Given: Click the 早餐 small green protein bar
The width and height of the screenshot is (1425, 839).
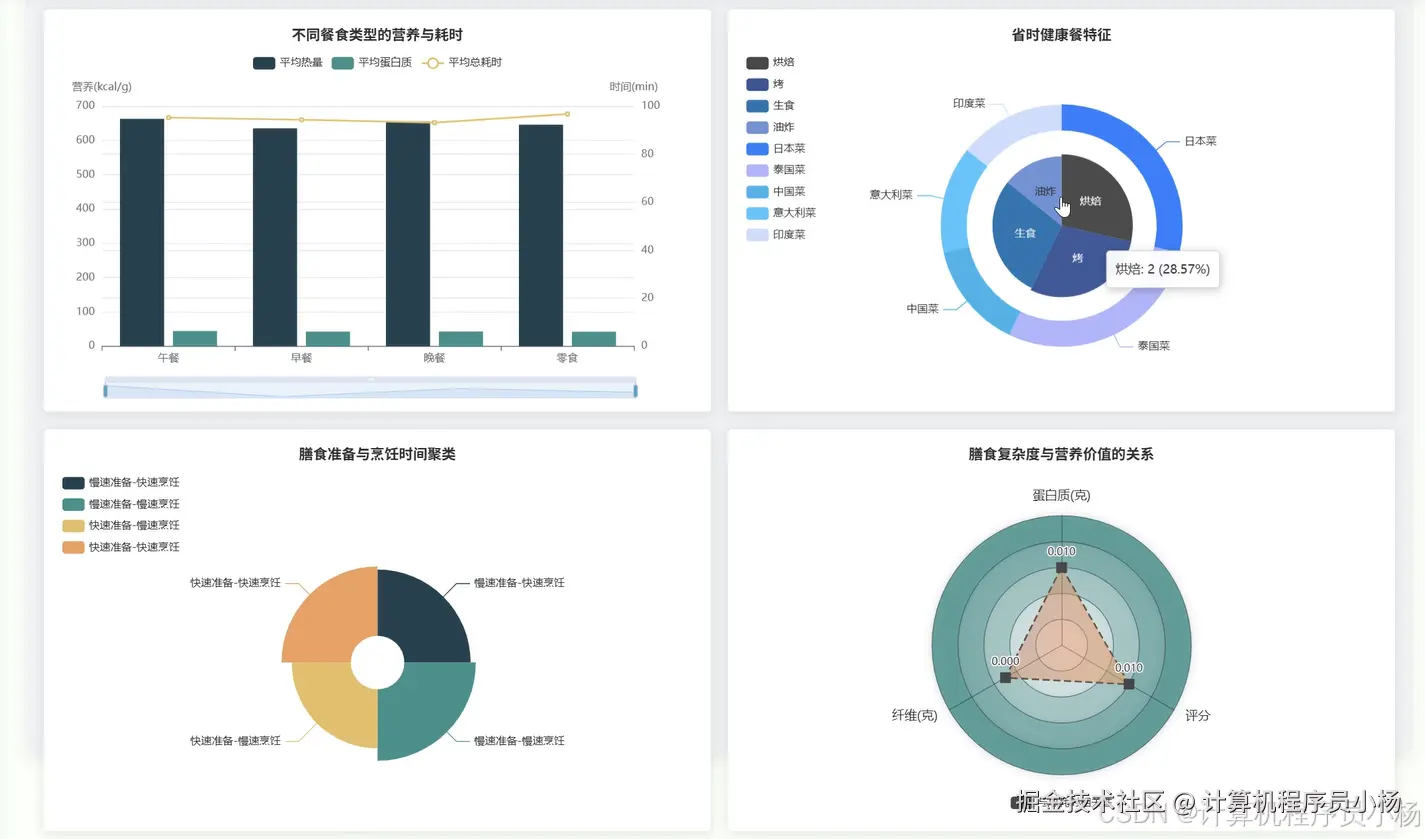Looking at the screenshot, I should click(x=328, y=339).
